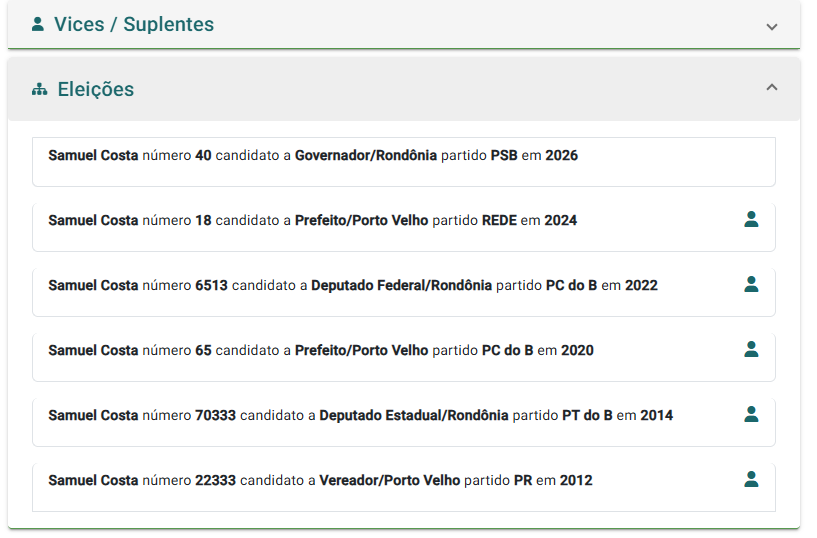
Task: Select the 2012 Vereador/Porto Velho PR entry
Action: click(404, 487)
